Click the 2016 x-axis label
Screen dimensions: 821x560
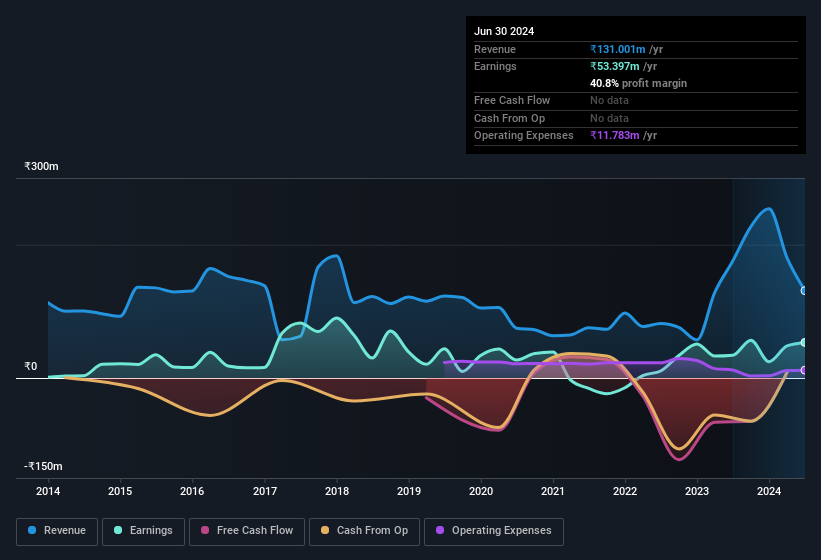[192, 491]
